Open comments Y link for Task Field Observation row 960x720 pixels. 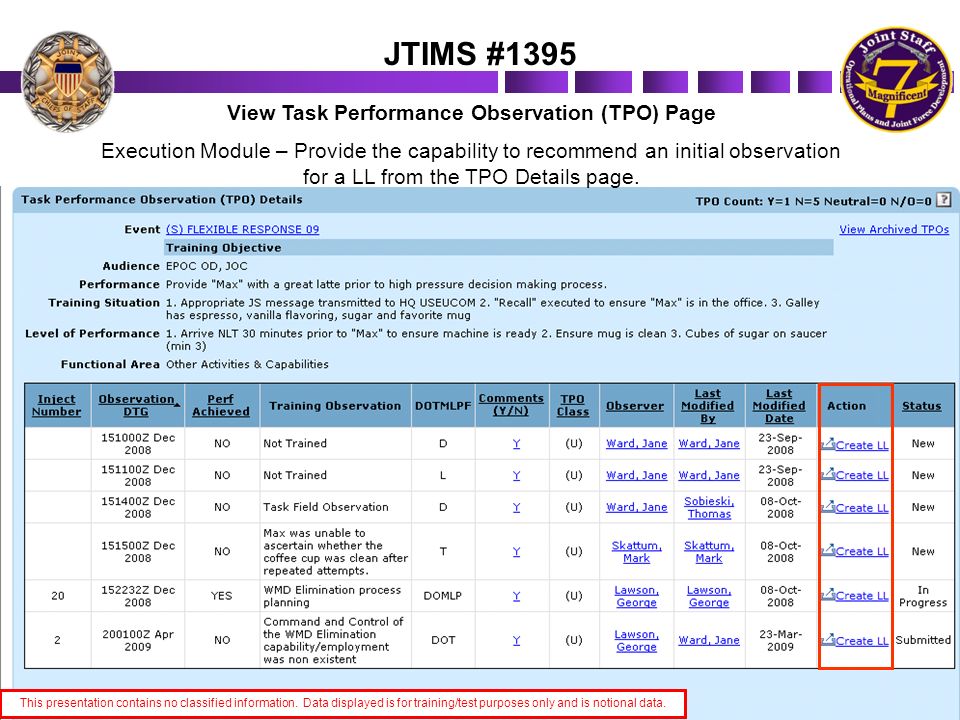516,507
